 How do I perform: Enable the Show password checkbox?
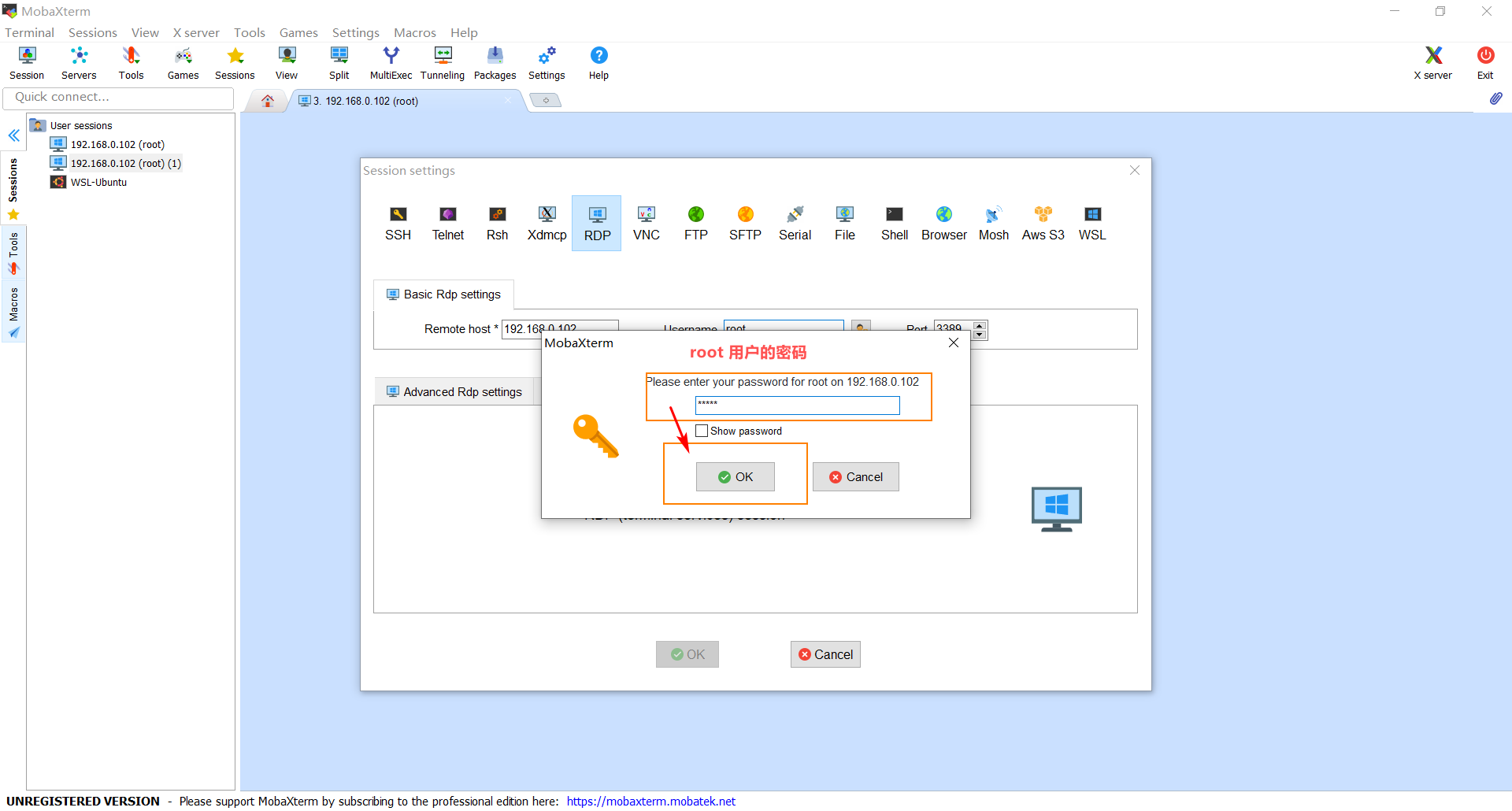(x=702, y=431)
